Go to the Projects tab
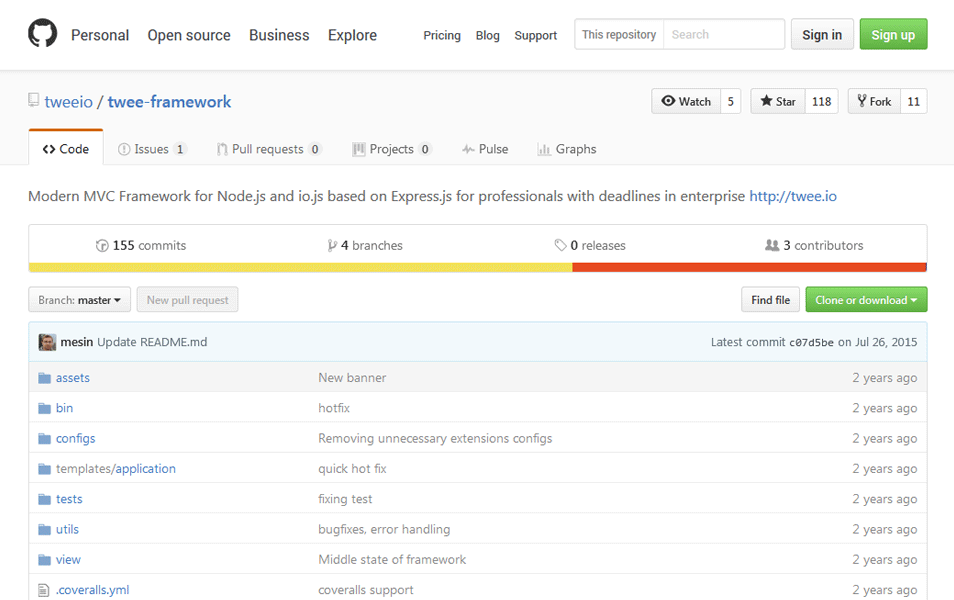This screenshot has width=954, height=600. 392,149
